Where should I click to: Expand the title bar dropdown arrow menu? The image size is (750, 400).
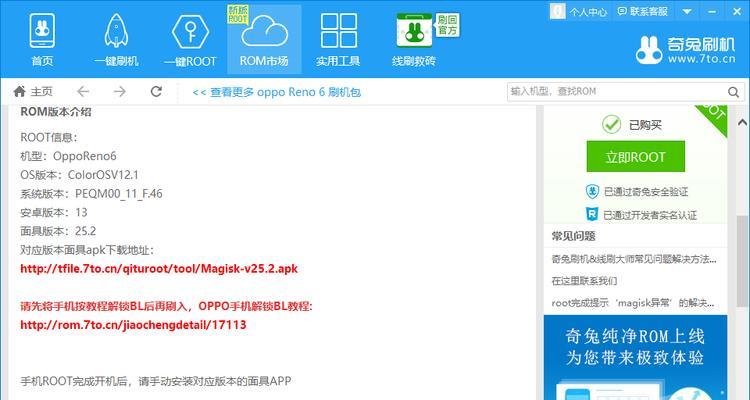coord(686,11)
